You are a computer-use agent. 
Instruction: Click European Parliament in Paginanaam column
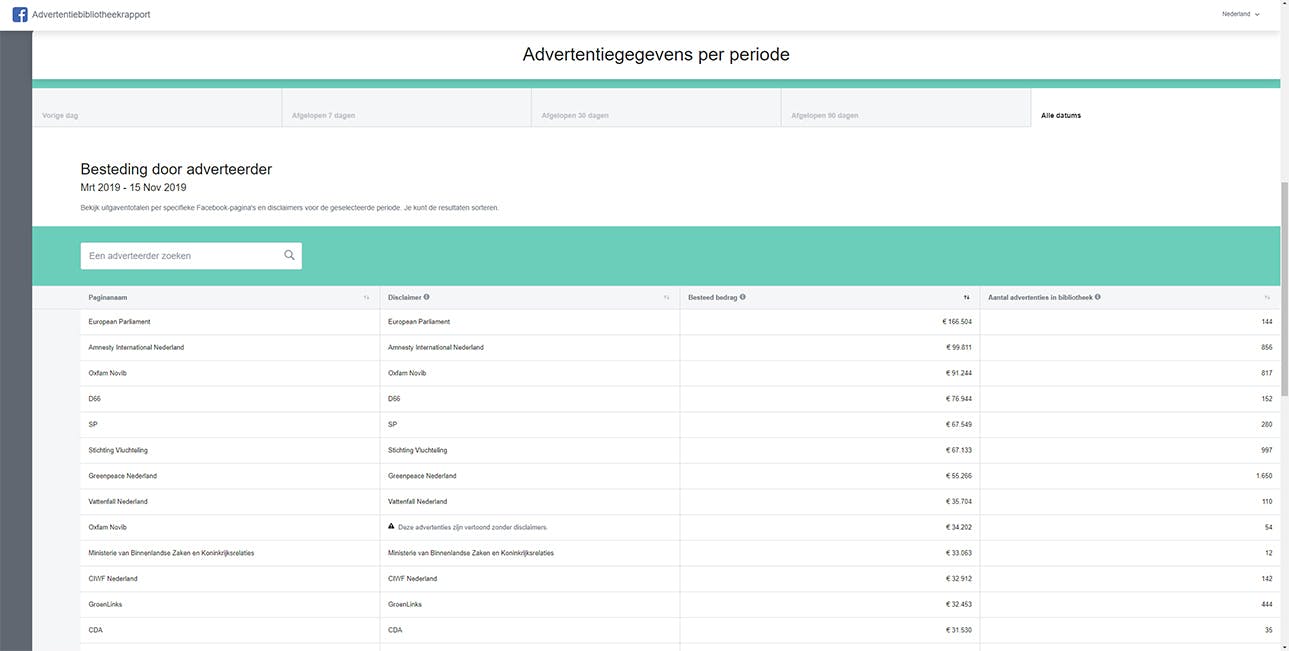[119, 322]
